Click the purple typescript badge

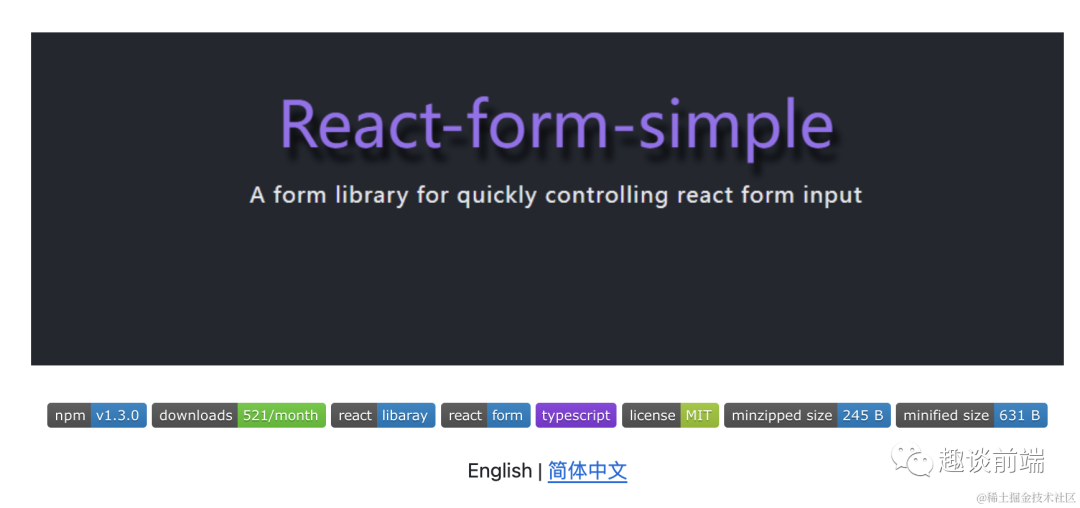[x=576, y=415]
